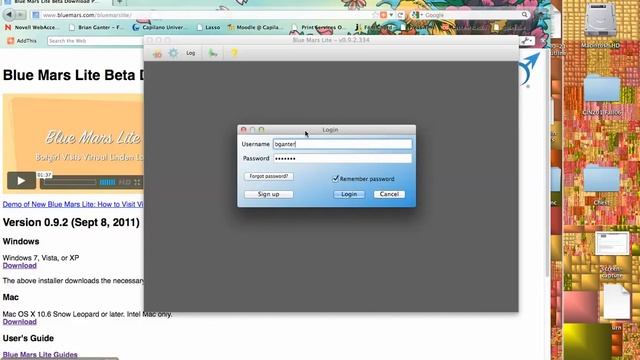
Task: Open the yellow help question mark icon
Action: coord(234,53)
